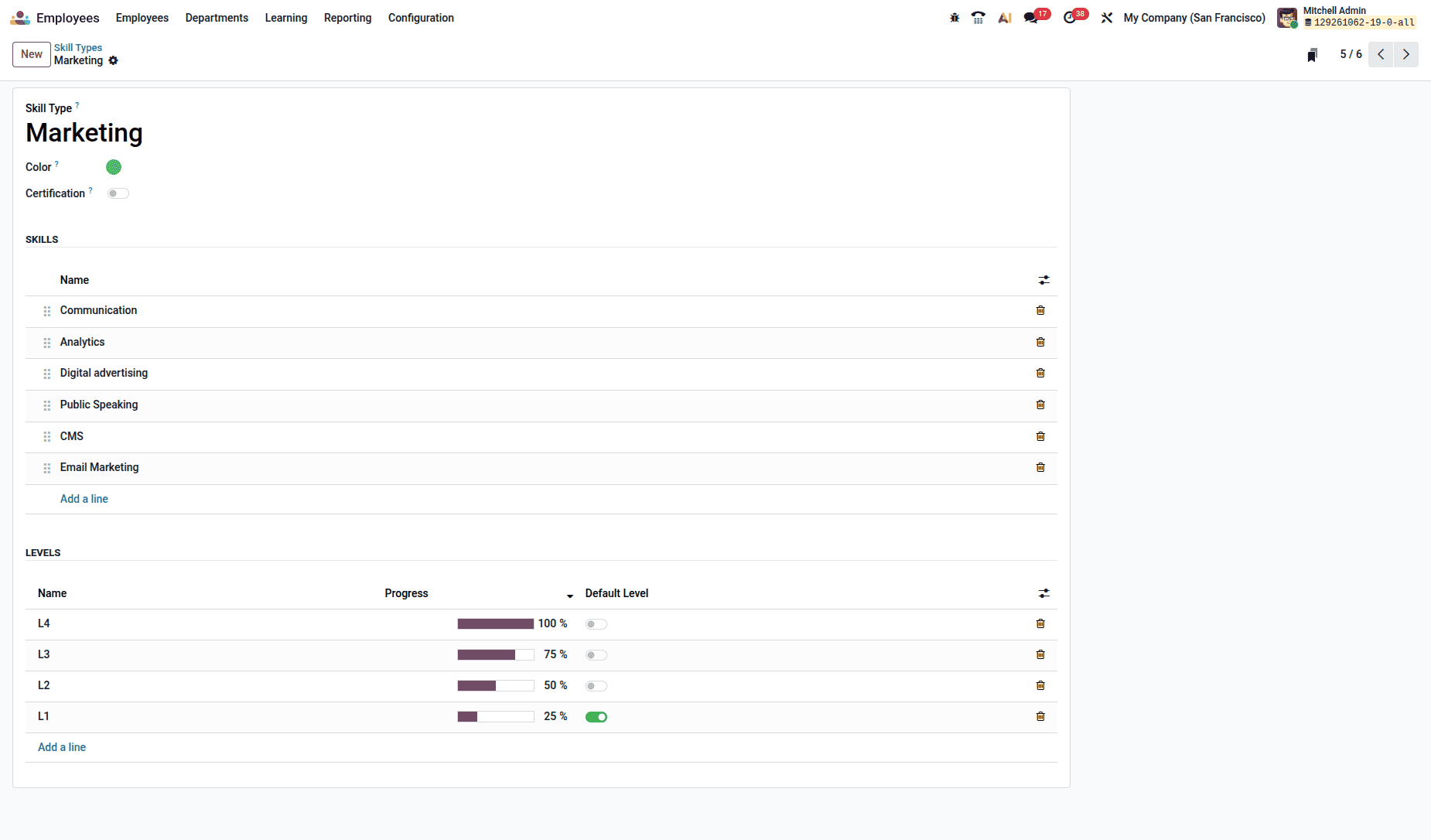Enable default level for L2
The height and width of the screenshot is (840, 1431).
[596, 686]
